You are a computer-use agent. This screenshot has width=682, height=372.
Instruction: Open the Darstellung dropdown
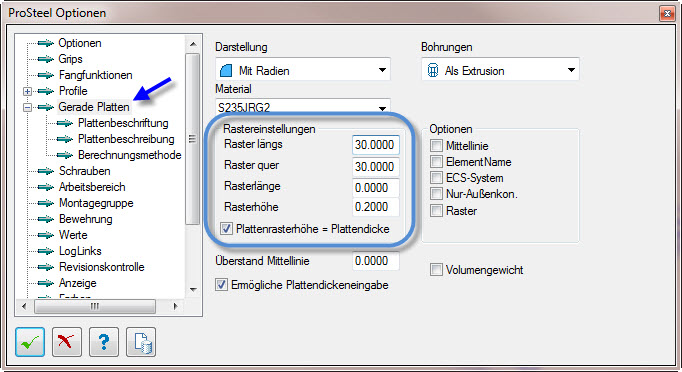(x=303, y=70)
